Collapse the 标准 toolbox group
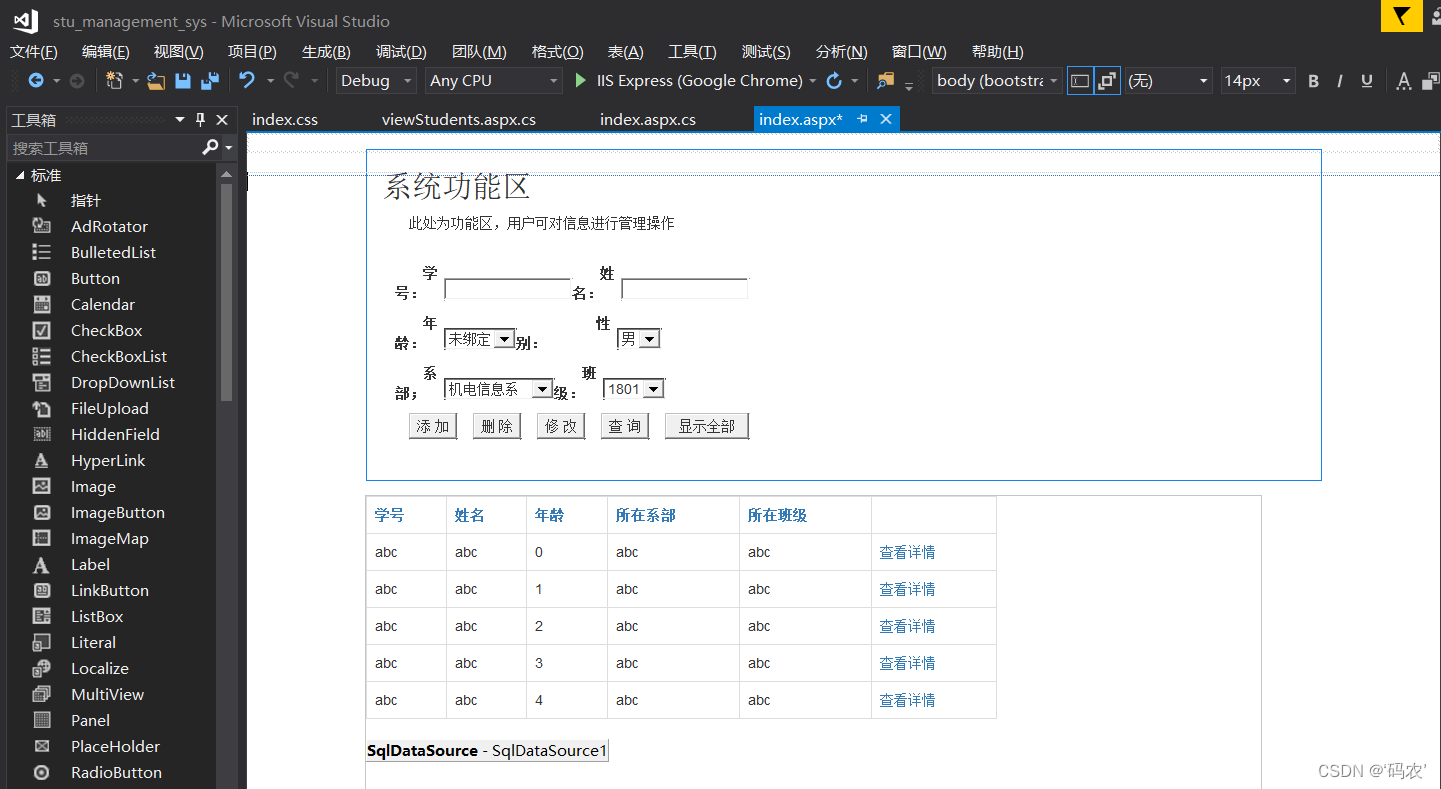1441x789 pixels. click(20, 175)
